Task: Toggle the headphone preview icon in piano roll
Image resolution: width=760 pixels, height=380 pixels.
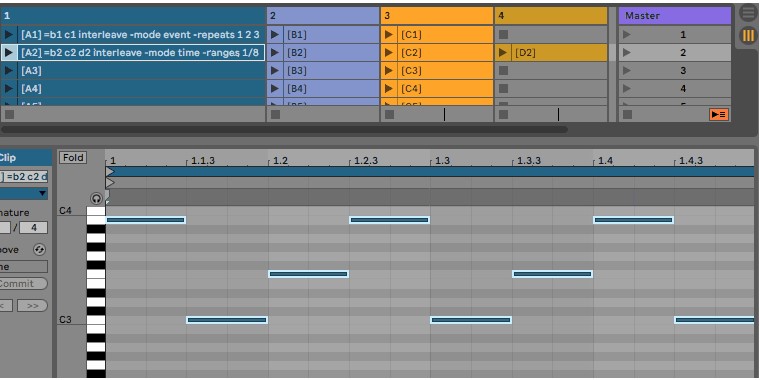Action: click(96, 198)
